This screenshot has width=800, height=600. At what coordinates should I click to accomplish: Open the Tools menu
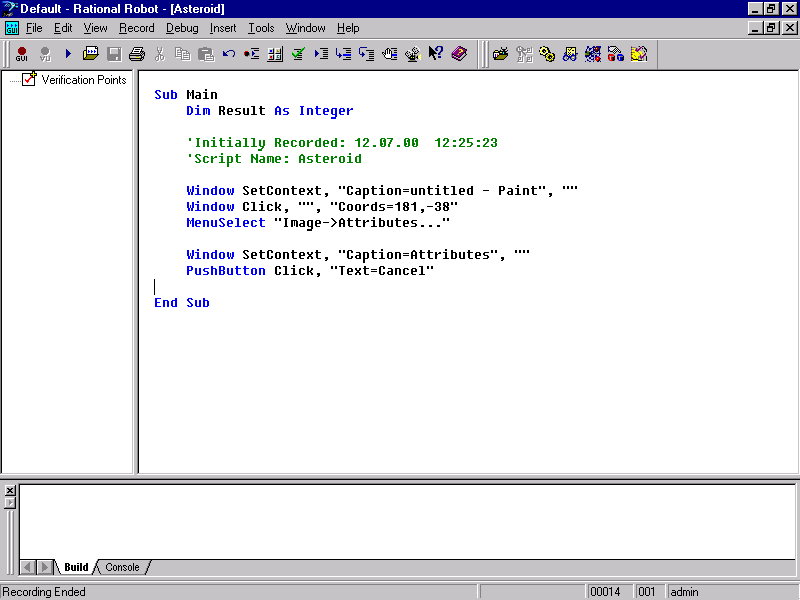click(261, 28)
